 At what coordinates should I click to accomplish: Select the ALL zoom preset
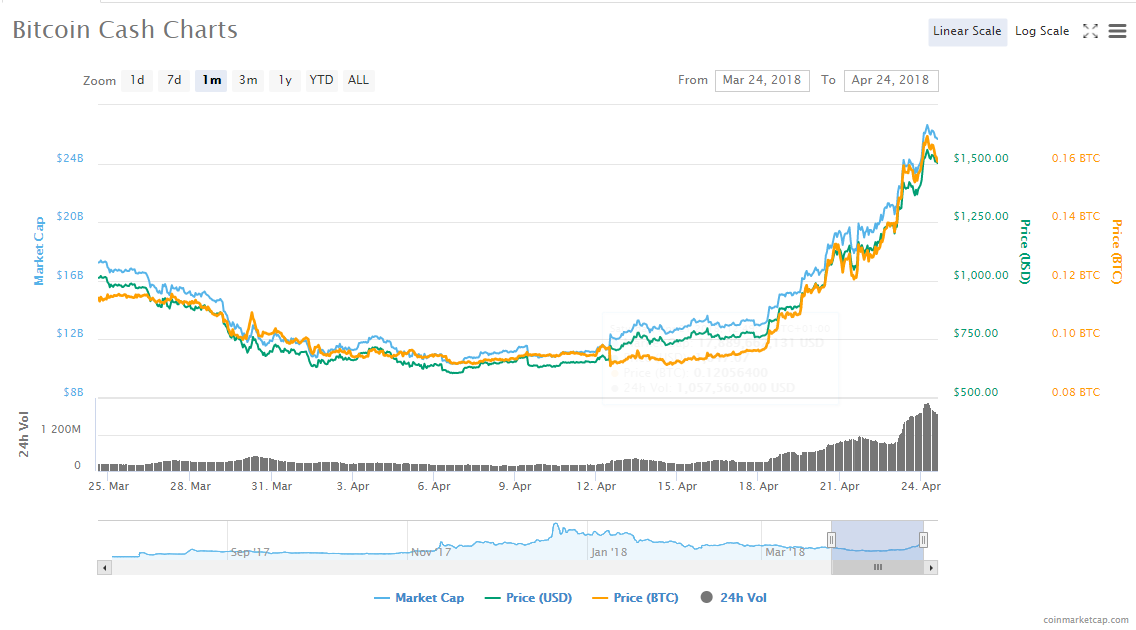coord(358,80)
